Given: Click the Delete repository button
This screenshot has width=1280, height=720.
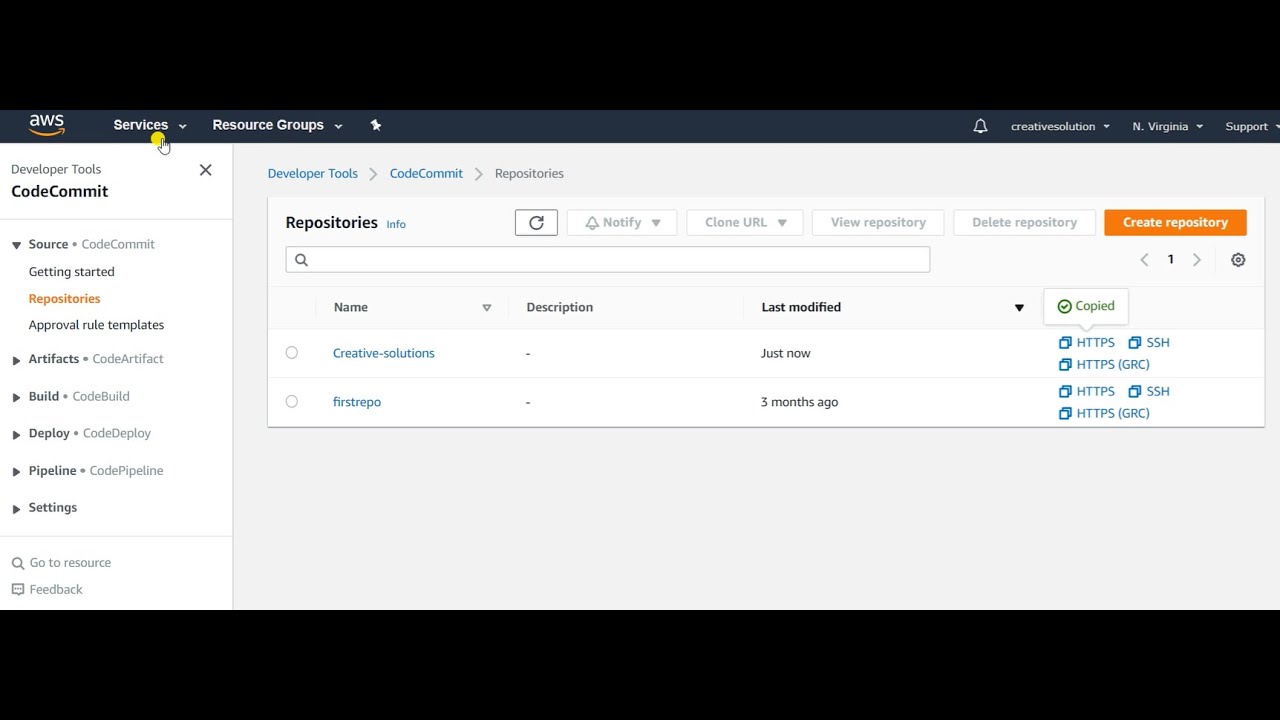Looking at the screenshot, I should (1024, 222).
